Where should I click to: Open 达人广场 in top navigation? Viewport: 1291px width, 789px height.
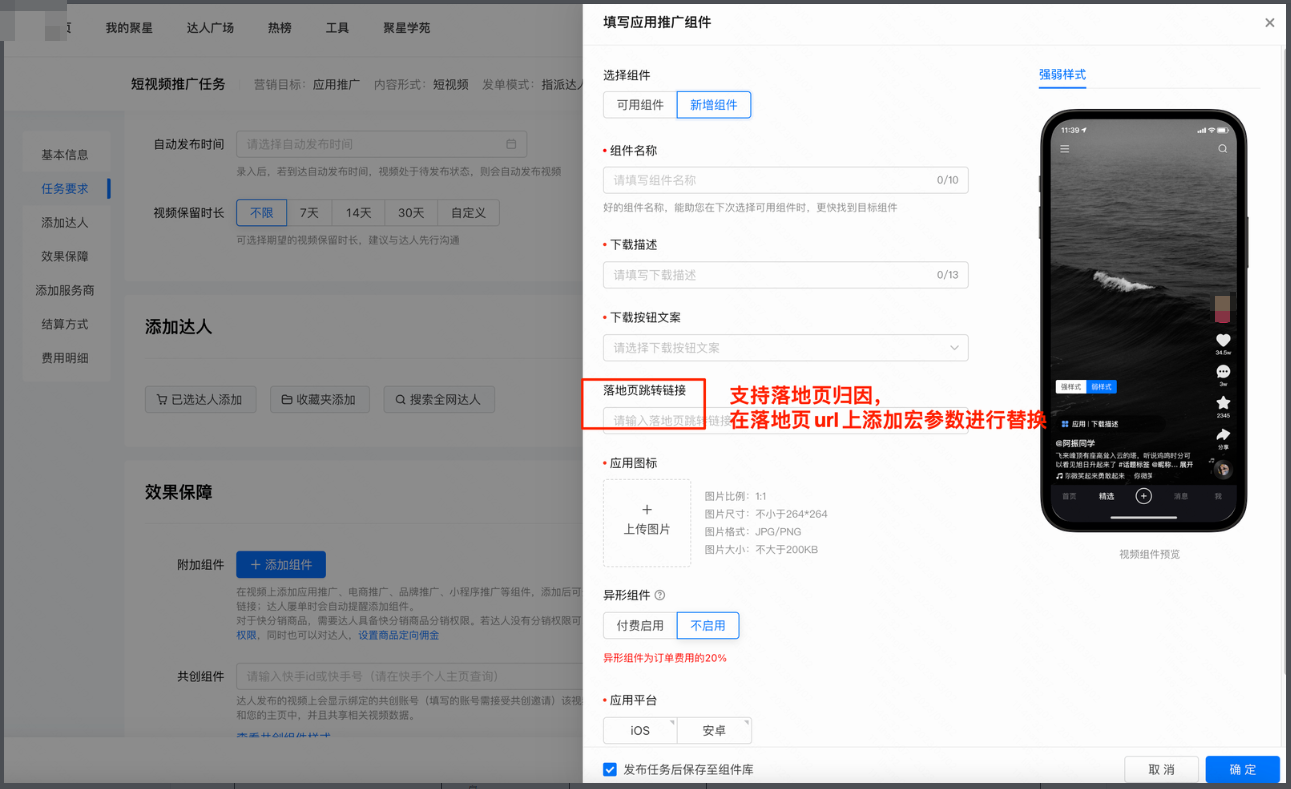(x=210, y=28)
